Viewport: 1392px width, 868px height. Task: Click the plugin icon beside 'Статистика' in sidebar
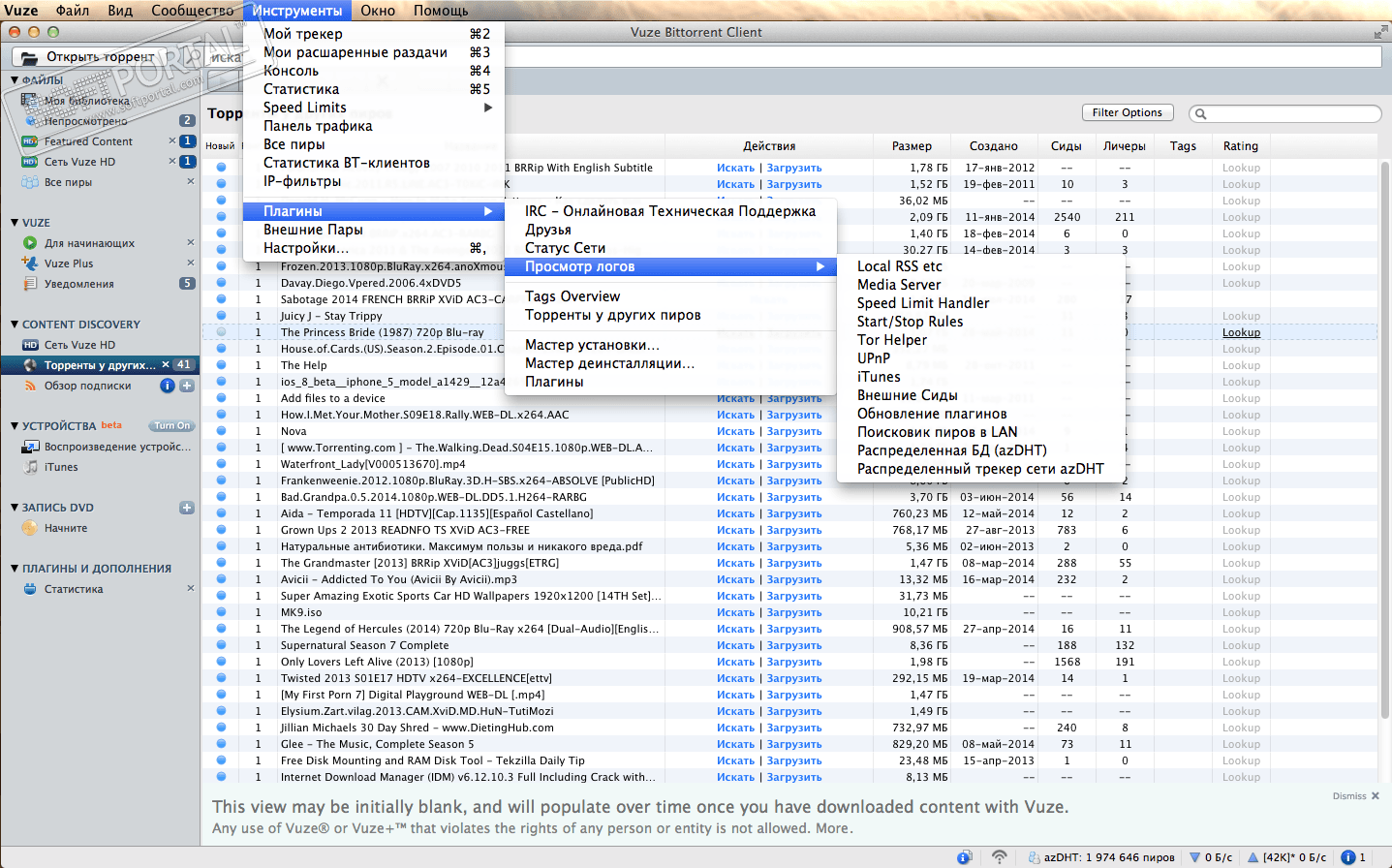(x=30, y=589)
